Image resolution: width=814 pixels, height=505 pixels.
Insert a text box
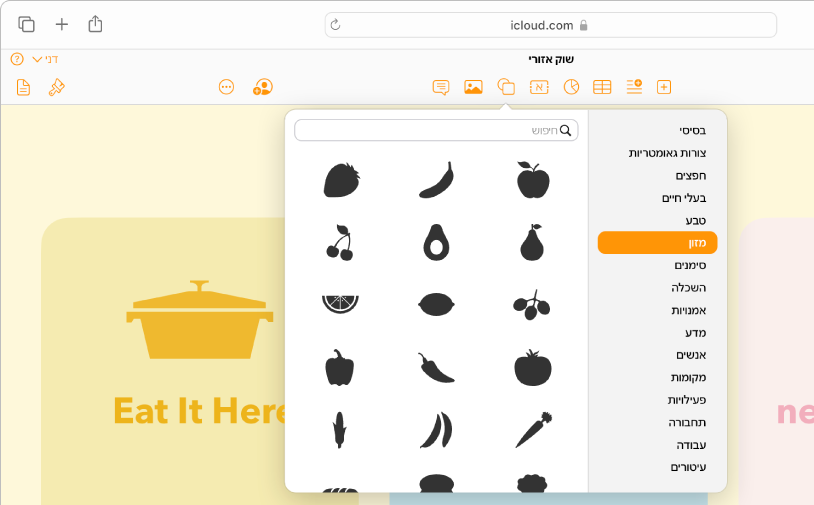tap(539, 87)
